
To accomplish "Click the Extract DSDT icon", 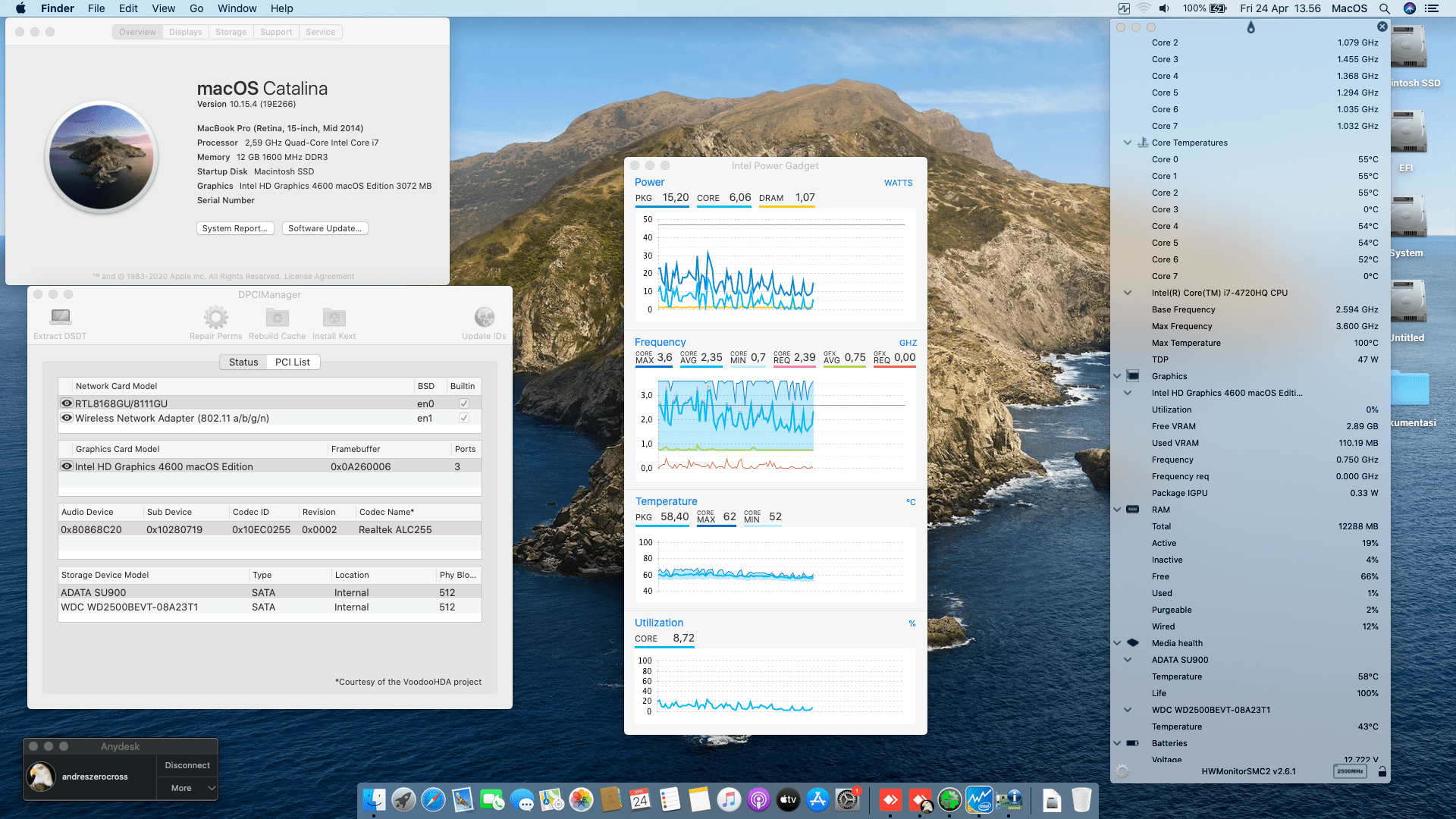I will [x=60, y=317].
